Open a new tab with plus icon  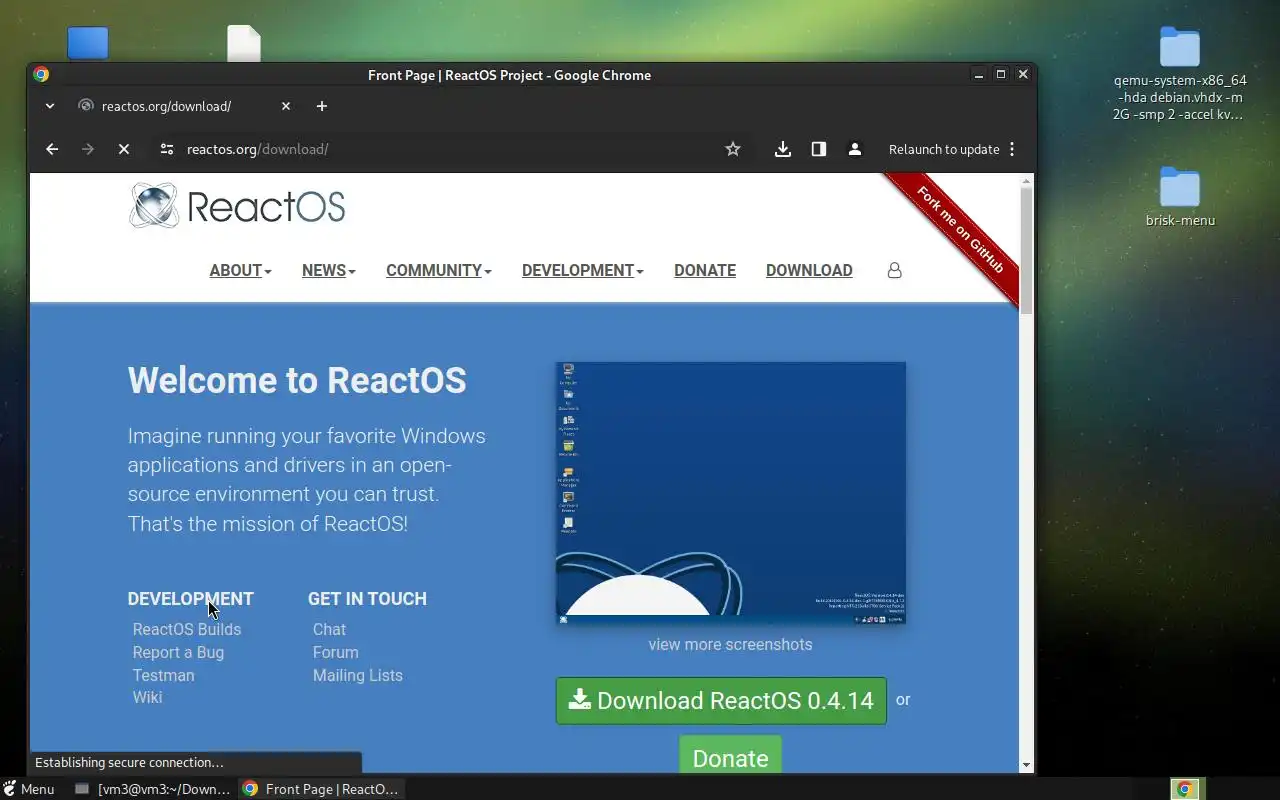[322, 106]
